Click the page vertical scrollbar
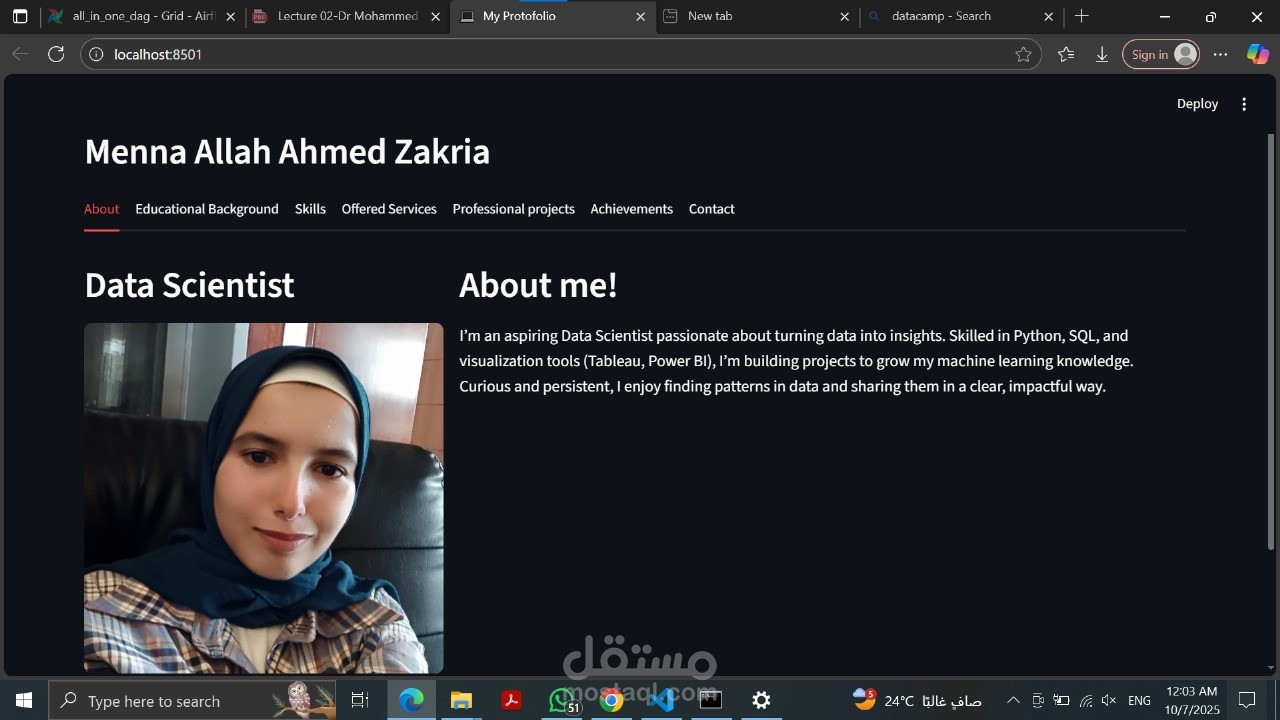The height and width of the screenshot is (720, 1280). (x=1271, y=340)
